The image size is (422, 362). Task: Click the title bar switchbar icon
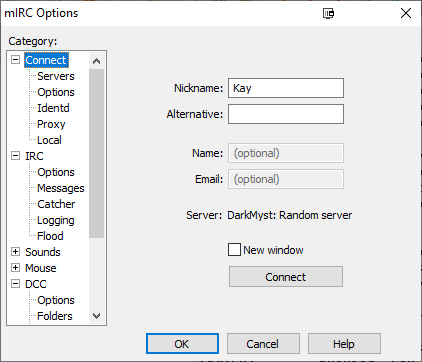click(328, 13)
